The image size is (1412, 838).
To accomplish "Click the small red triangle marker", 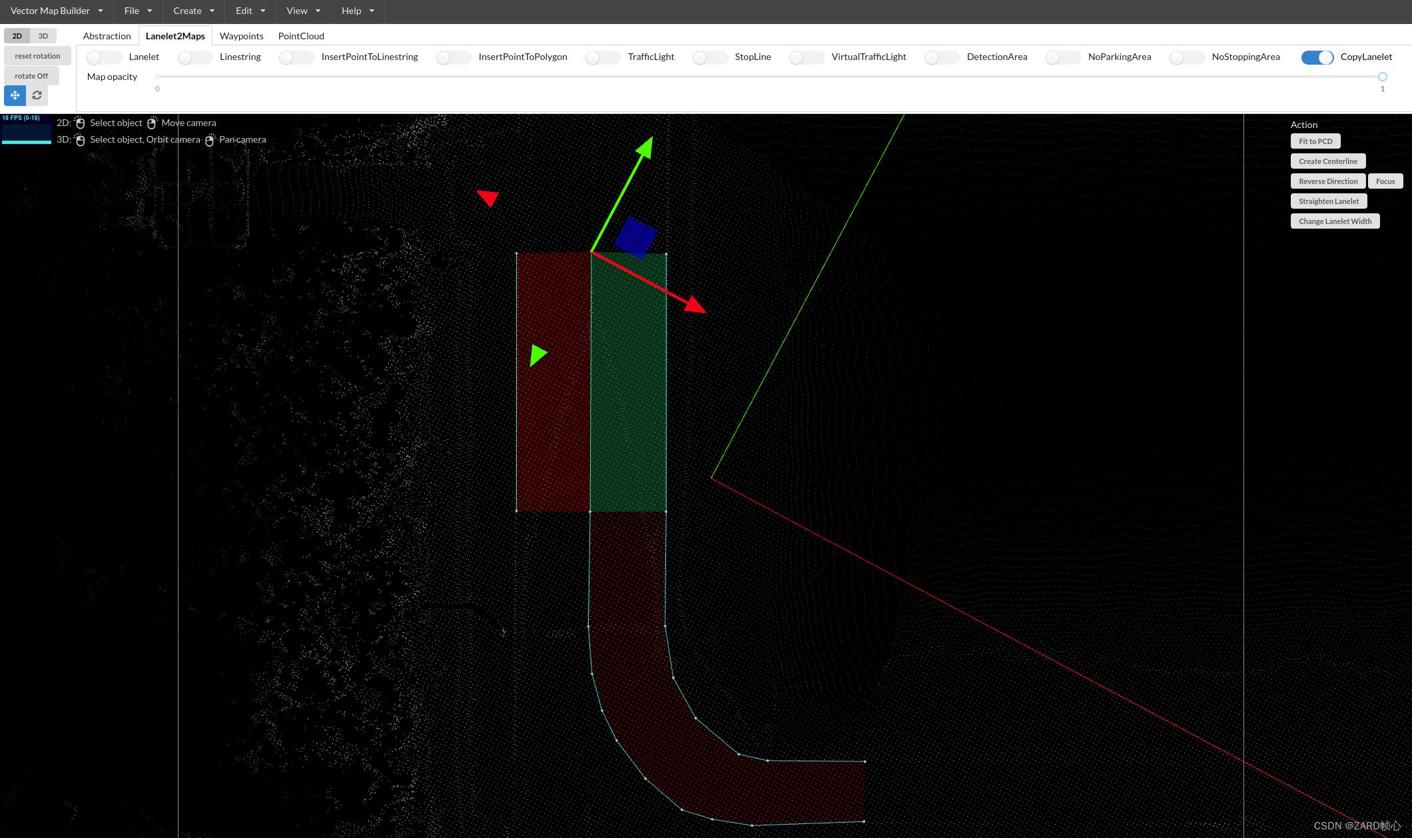I will pyautogui.click(x=488, y=197).
